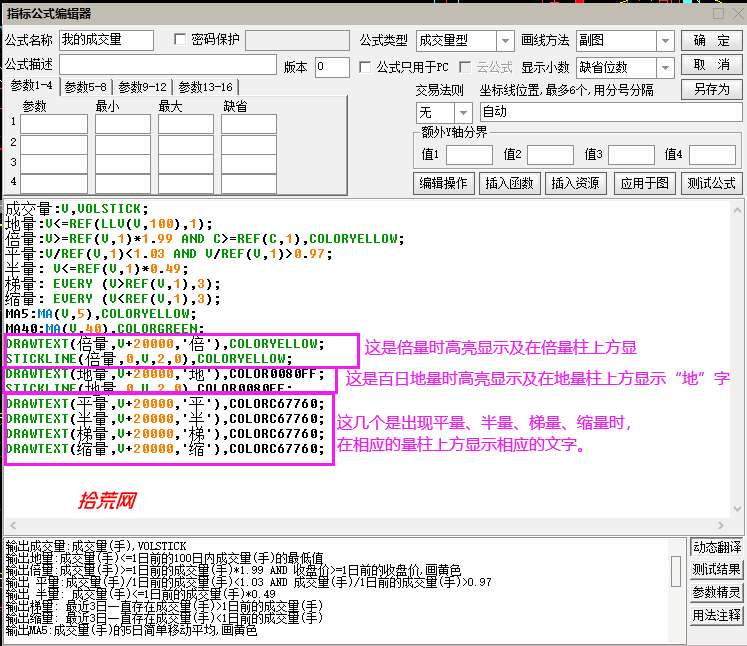Click the code line defining 梯量
The image size is (747, 646).
click(x=113, y=284)
